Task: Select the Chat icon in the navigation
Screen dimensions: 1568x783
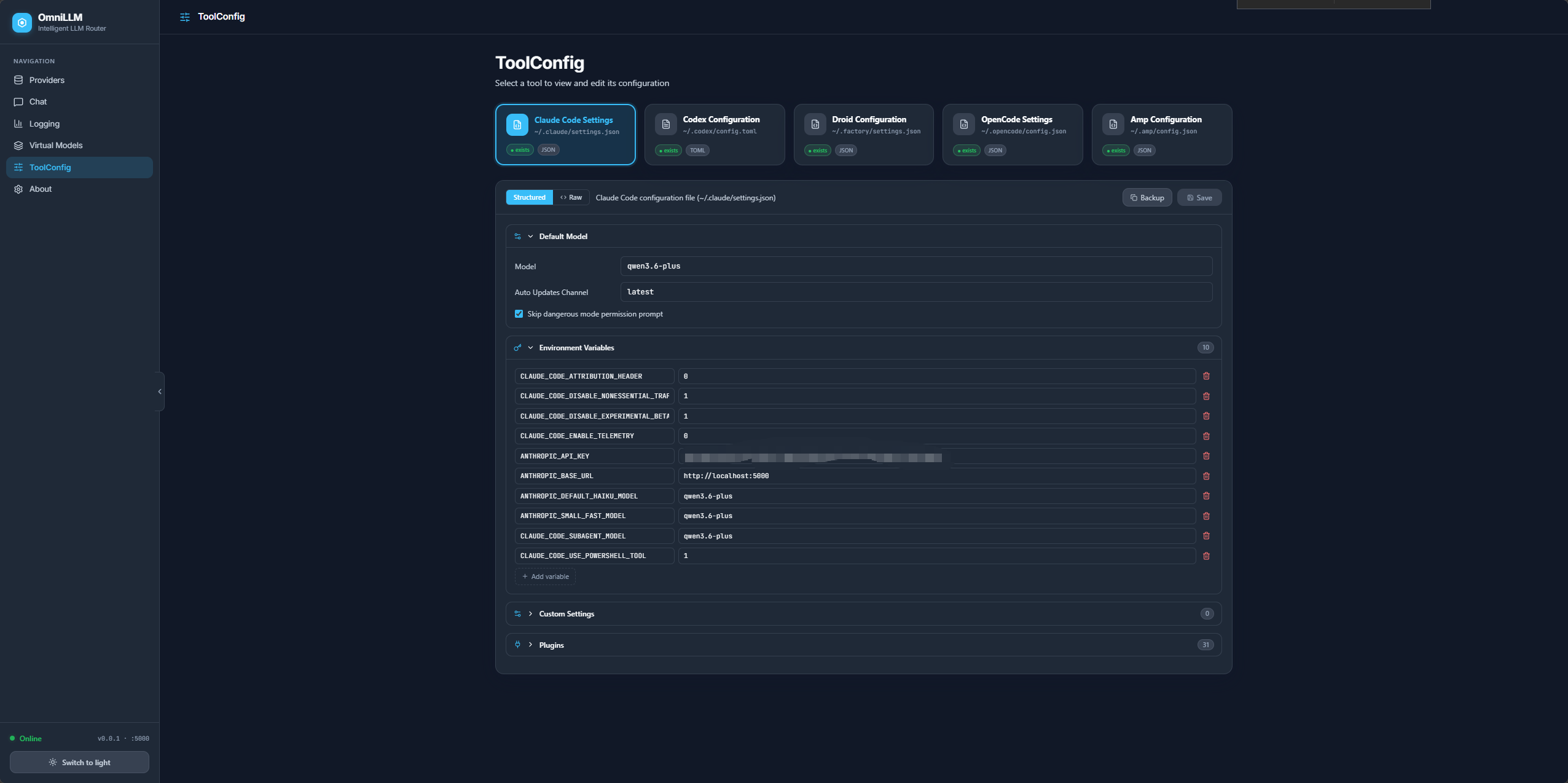Action: click(18, 101)
